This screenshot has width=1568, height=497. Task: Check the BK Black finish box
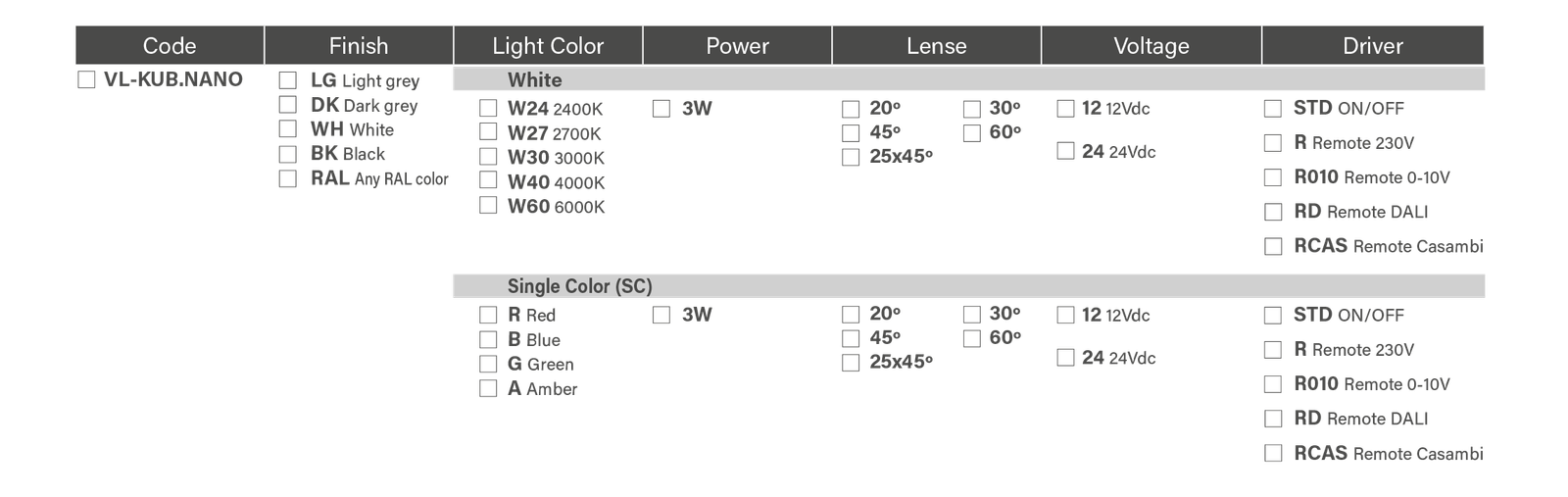coord(287,154)
